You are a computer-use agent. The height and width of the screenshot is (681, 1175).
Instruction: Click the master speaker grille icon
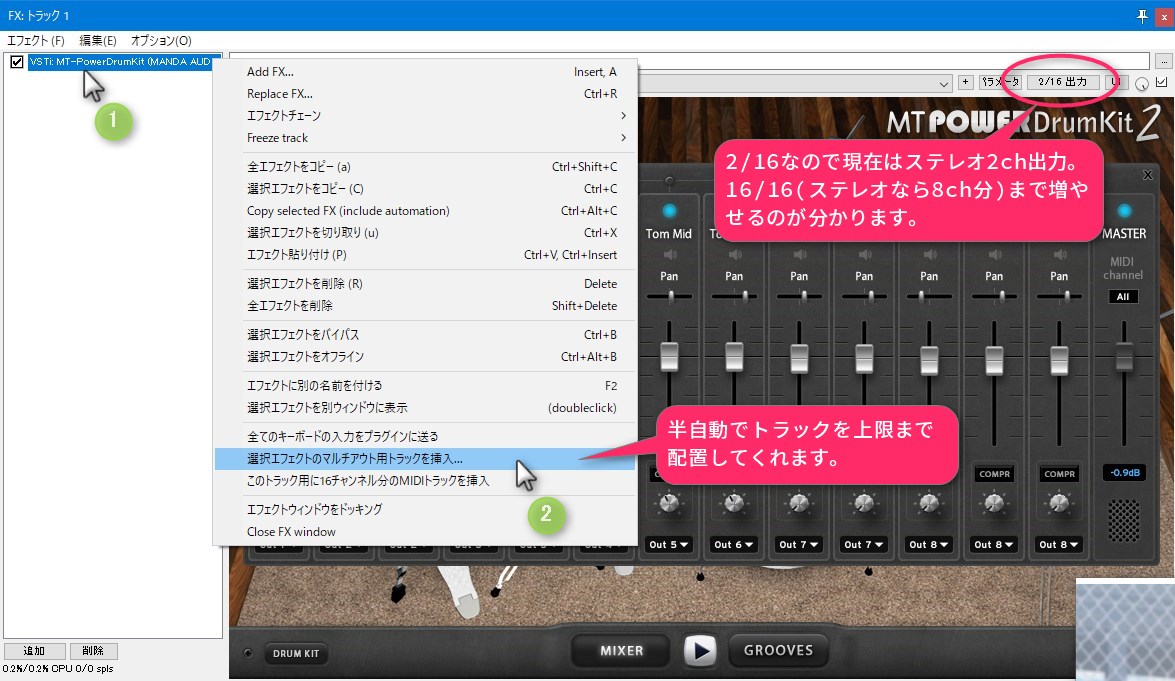(1123, 519)
